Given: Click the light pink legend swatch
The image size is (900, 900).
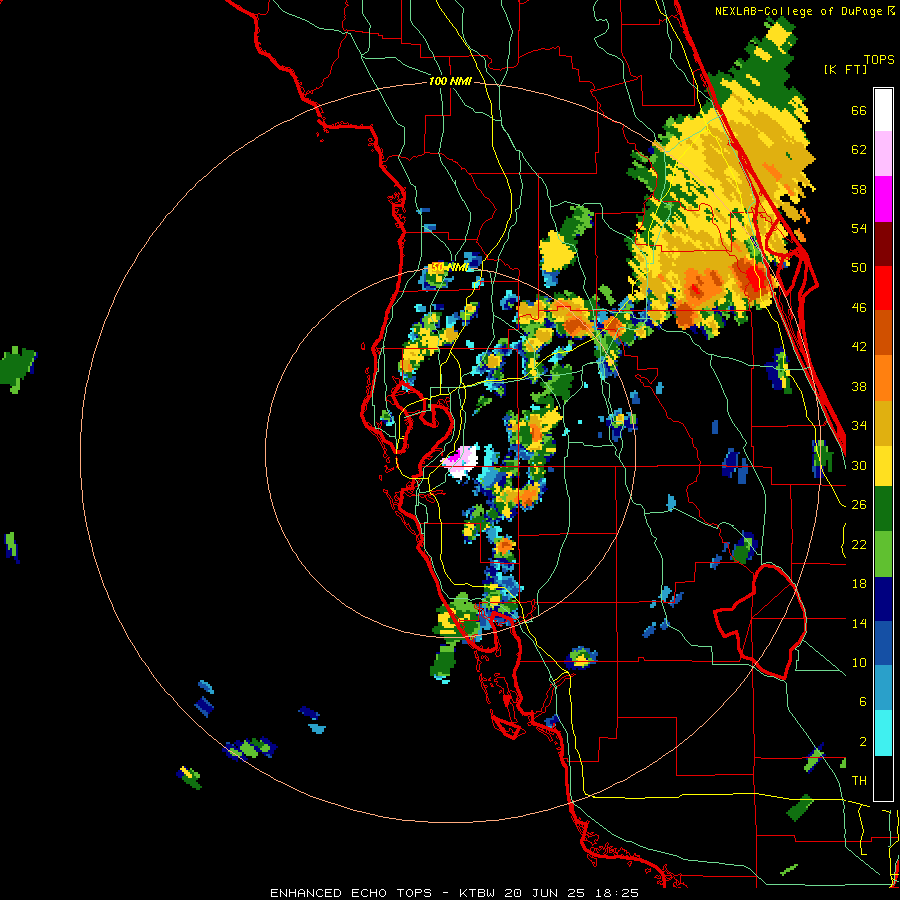Looking at the screenshot, I should click(x=883, y=153).
